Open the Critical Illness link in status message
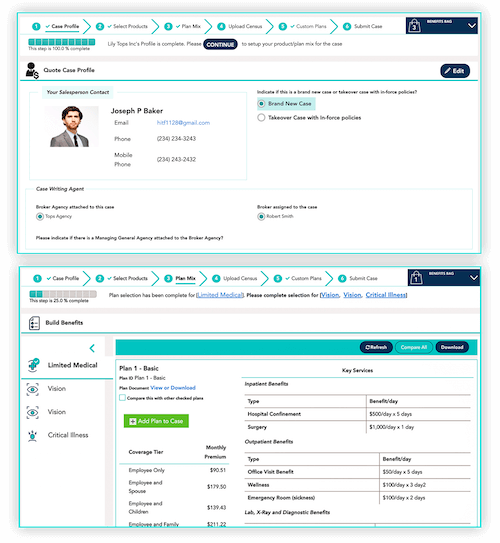500x543 pixels. point(386,295)
